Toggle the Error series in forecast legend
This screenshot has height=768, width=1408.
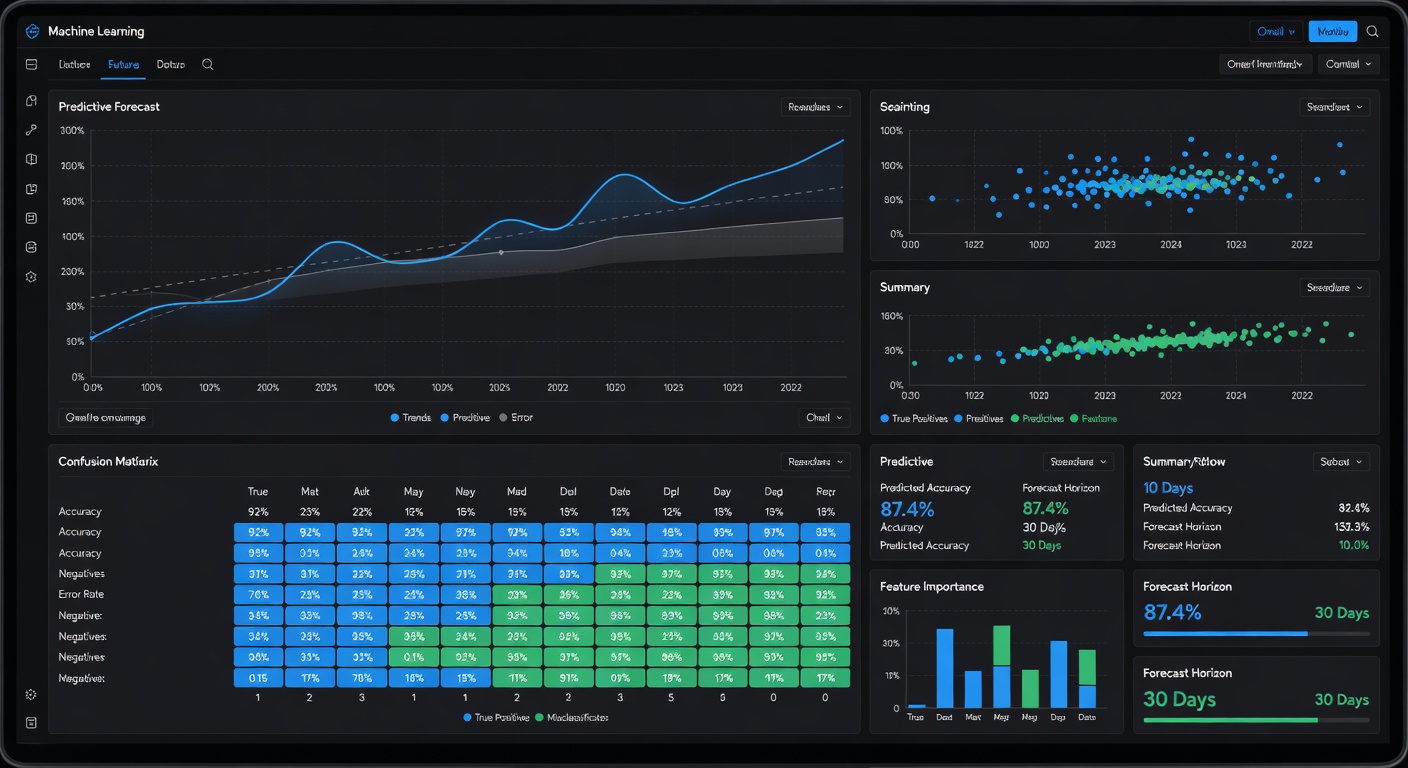515,418
